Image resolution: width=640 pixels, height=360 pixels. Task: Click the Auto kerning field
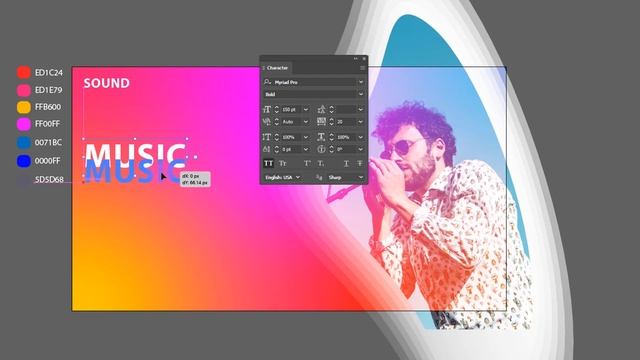(x=291, y=122)
